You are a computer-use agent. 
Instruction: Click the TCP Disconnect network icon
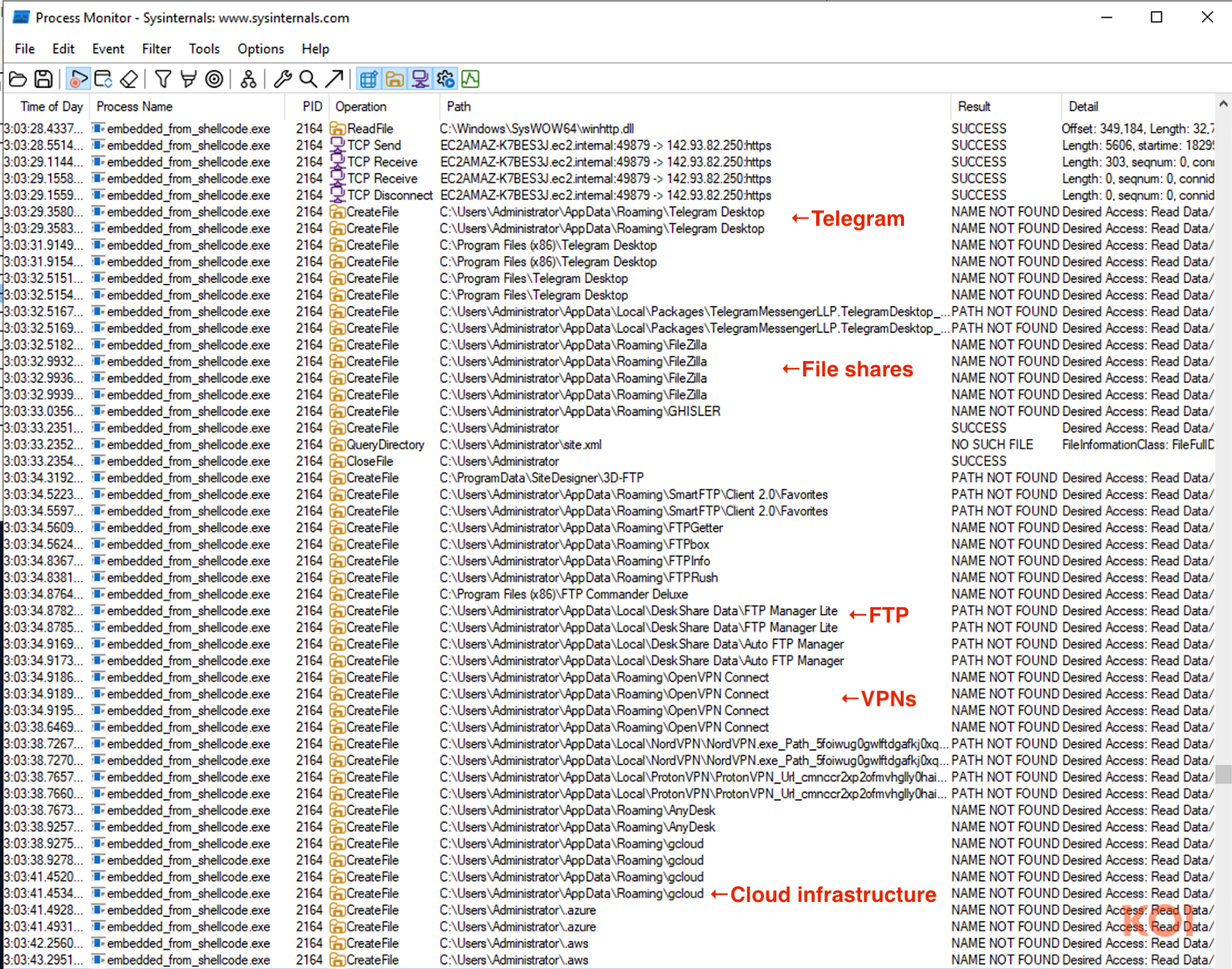(x=337, y=195)
